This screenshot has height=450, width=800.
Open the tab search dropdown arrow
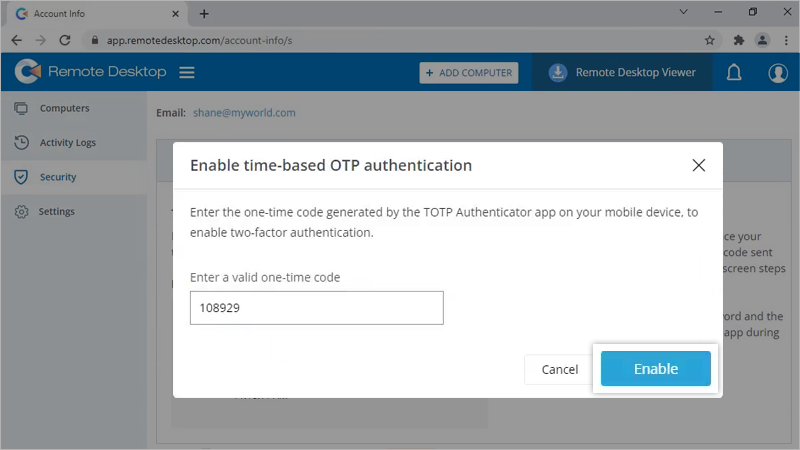coord(684,13)
